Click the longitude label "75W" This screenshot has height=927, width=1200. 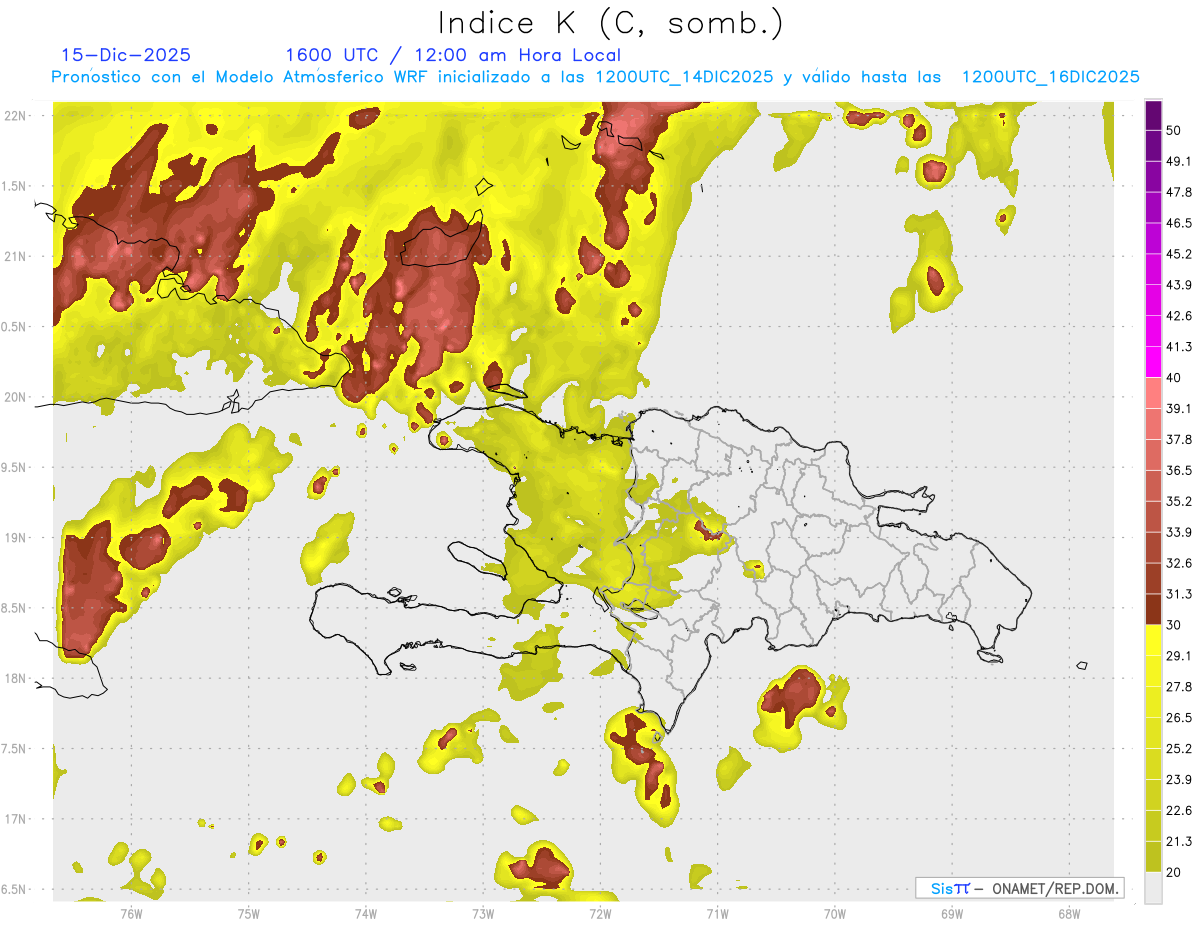pos(249,913)
